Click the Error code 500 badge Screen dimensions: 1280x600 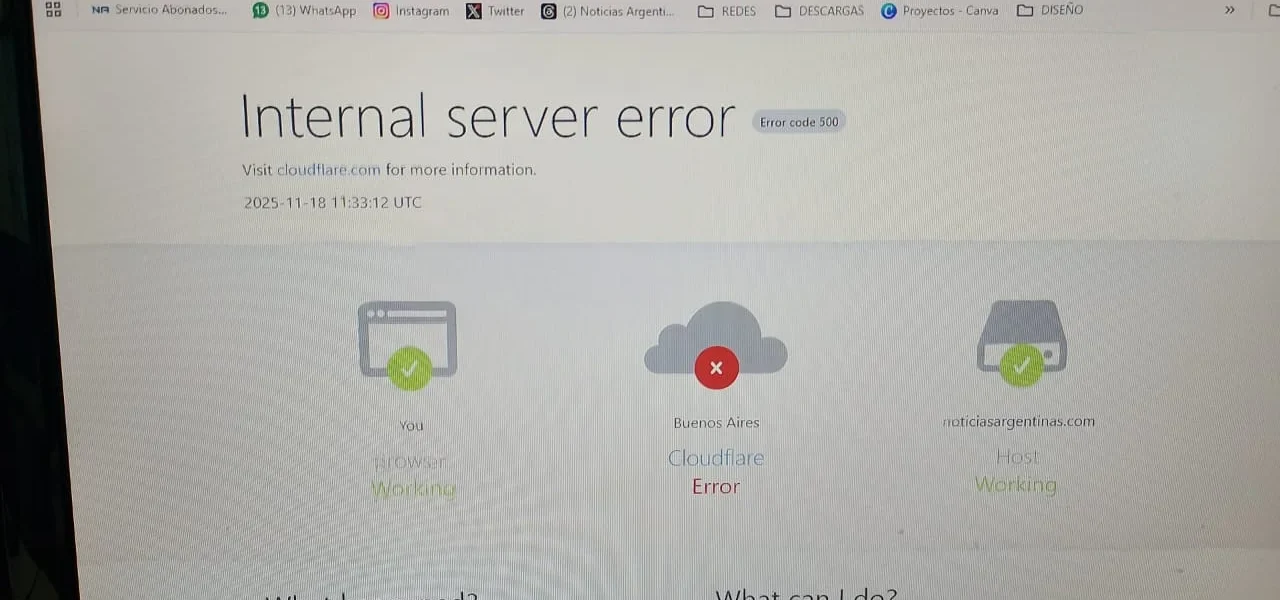(x=799, y=122)
